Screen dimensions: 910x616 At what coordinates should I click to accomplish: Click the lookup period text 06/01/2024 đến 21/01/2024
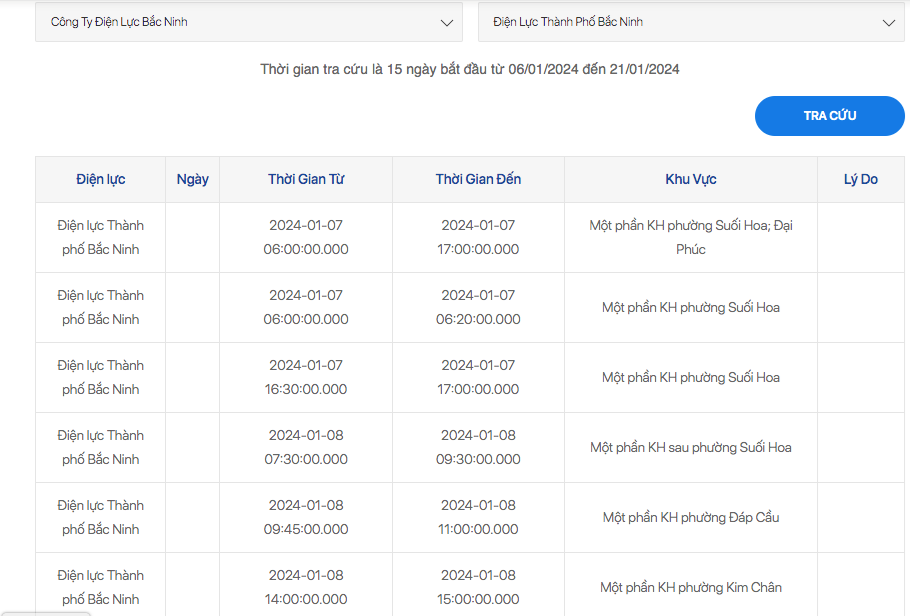(x=594, y=69)
